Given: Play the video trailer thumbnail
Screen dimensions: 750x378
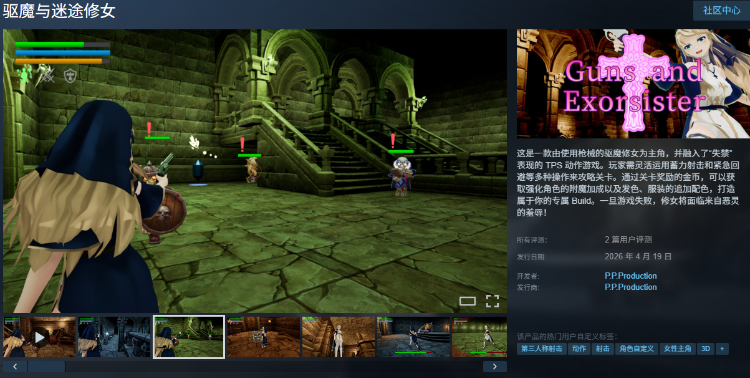Looking at the screenshot, I should 40,337.
